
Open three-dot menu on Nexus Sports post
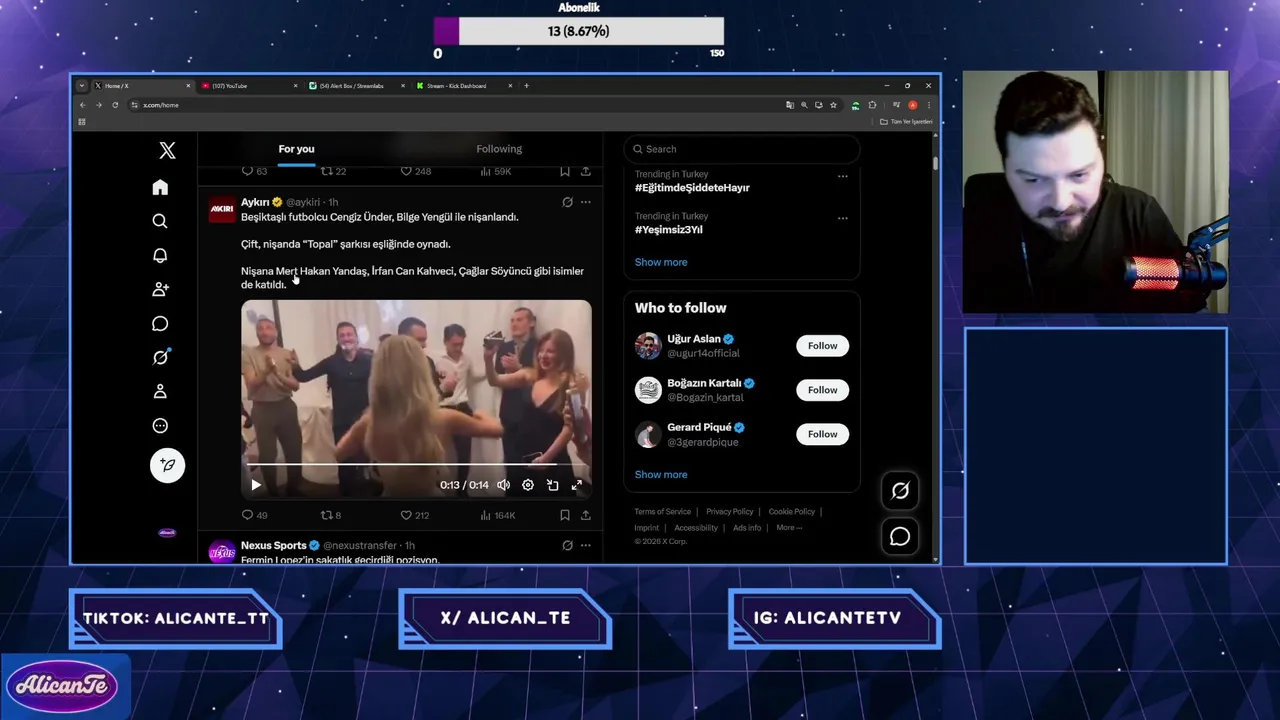tap(586, 545)
